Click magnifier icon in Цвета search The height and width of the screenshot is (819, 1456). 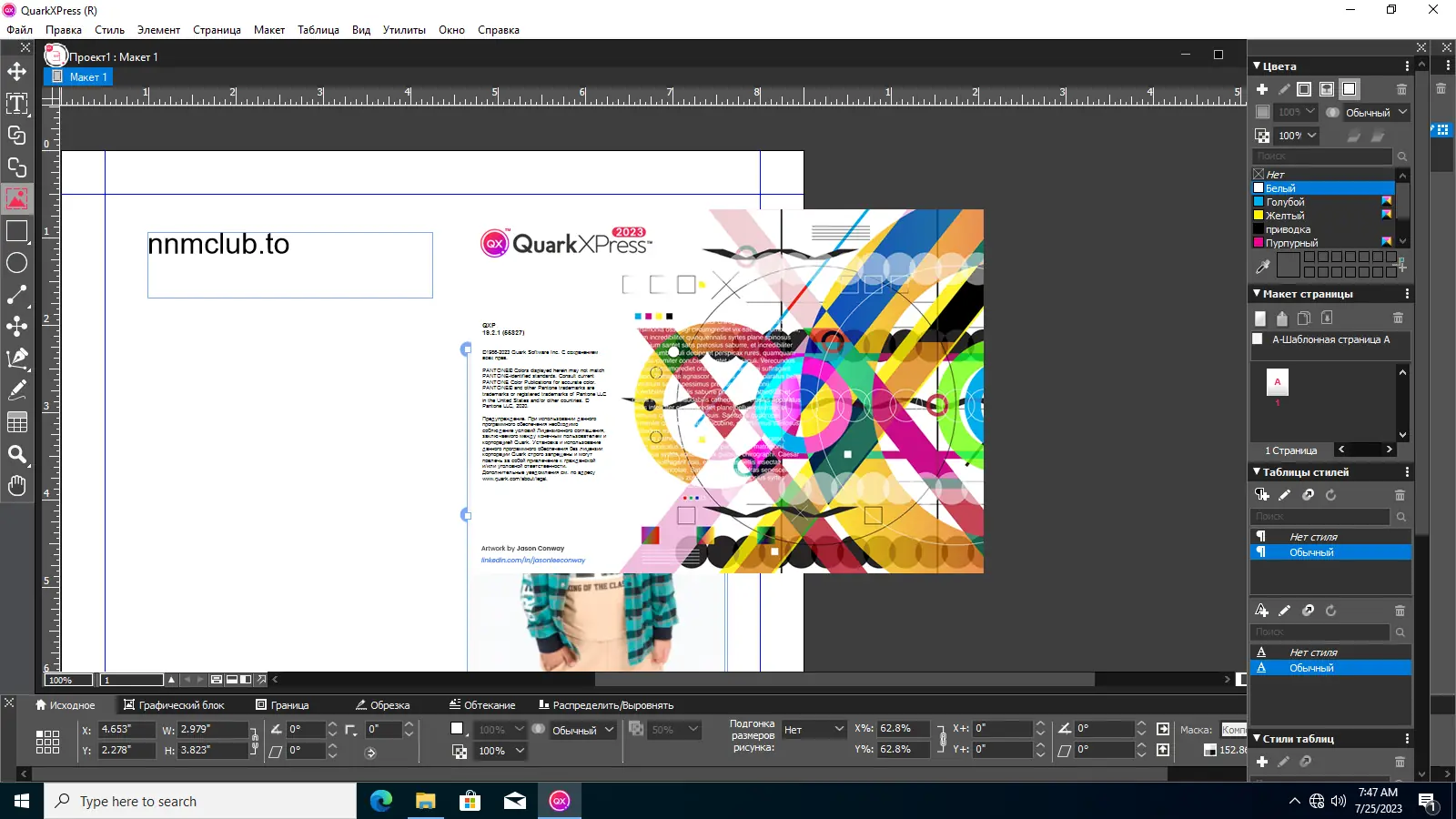(x=1402, y=157)
